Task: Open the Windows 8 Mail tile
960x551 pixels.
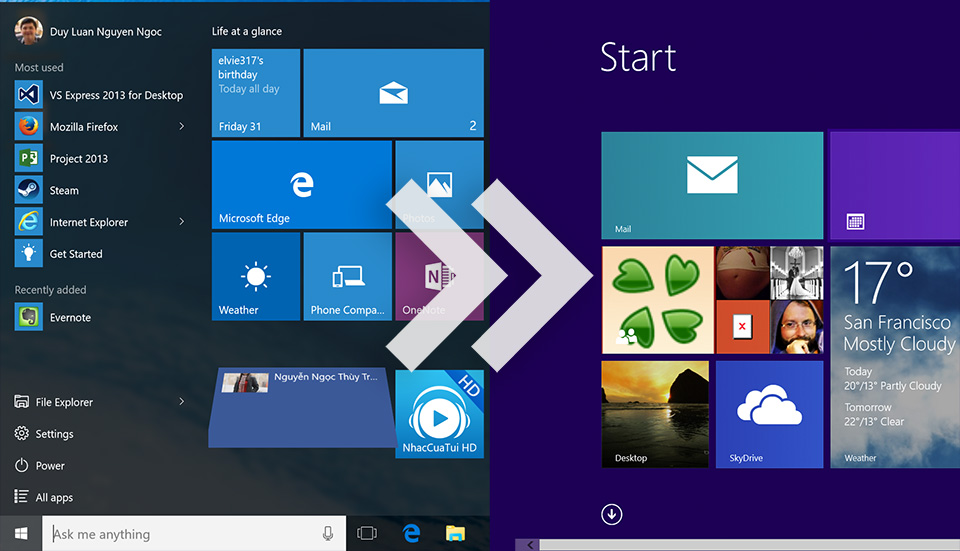Action: (x=712, y=186)
